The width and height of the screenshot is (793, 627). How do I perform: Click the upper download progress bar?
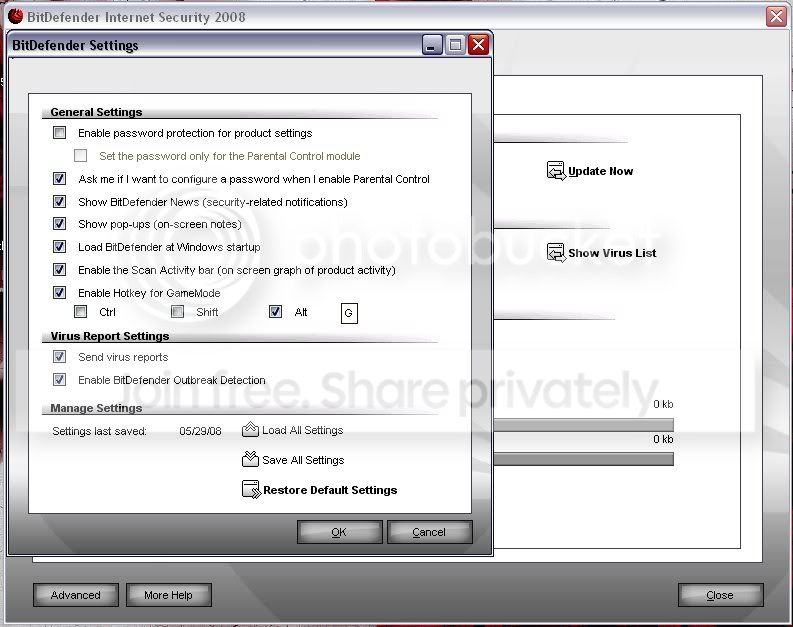(583, 425)
